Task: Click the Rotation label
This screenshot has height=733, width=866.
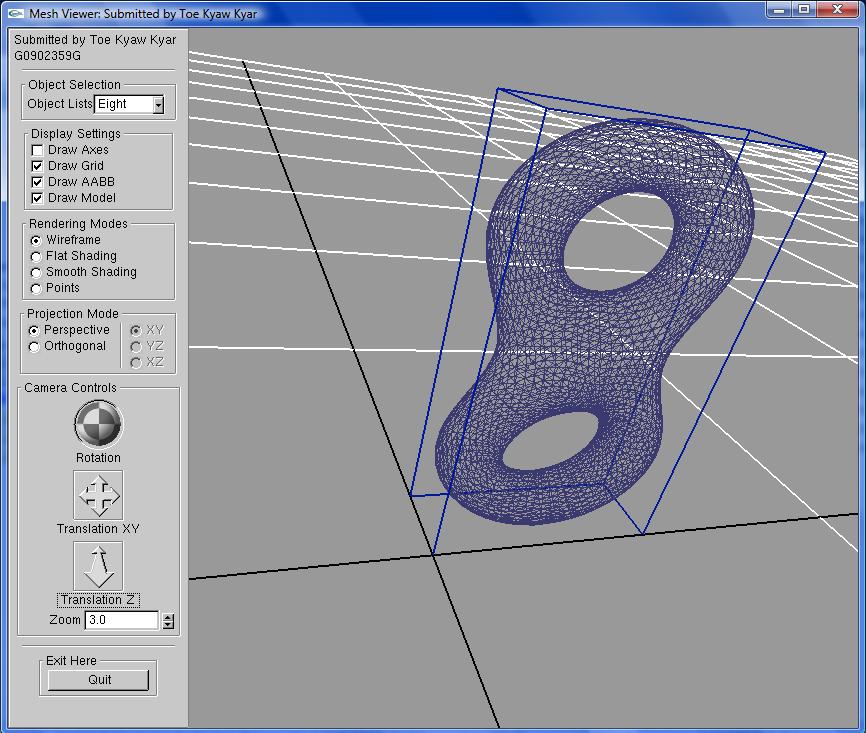Action: (98, 457)
